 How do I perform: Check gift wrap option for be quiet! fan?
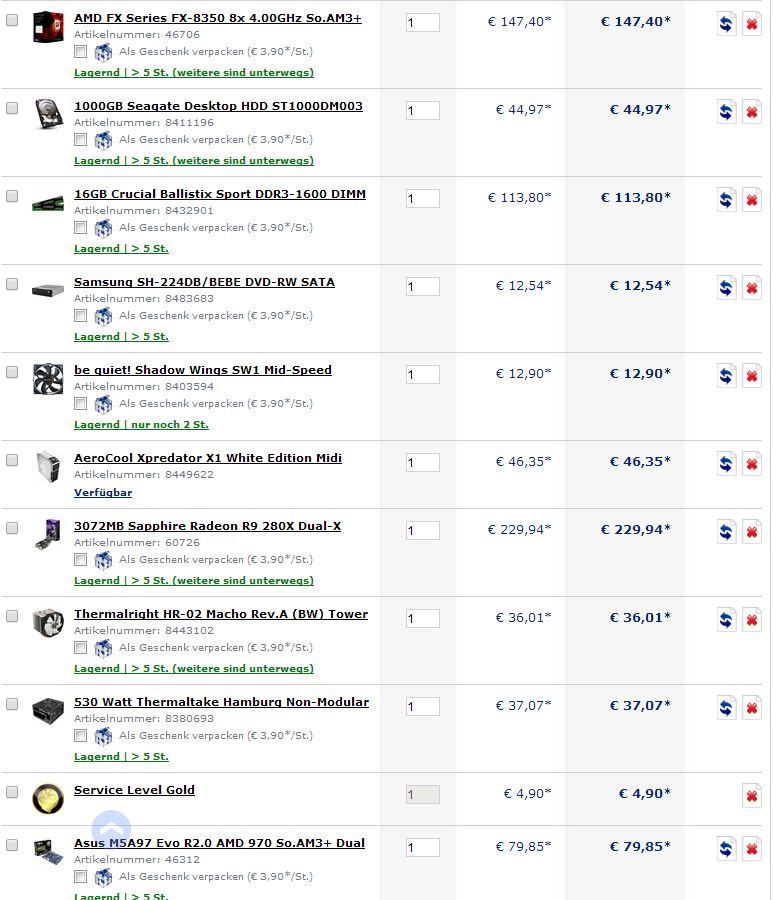(81, 404)
